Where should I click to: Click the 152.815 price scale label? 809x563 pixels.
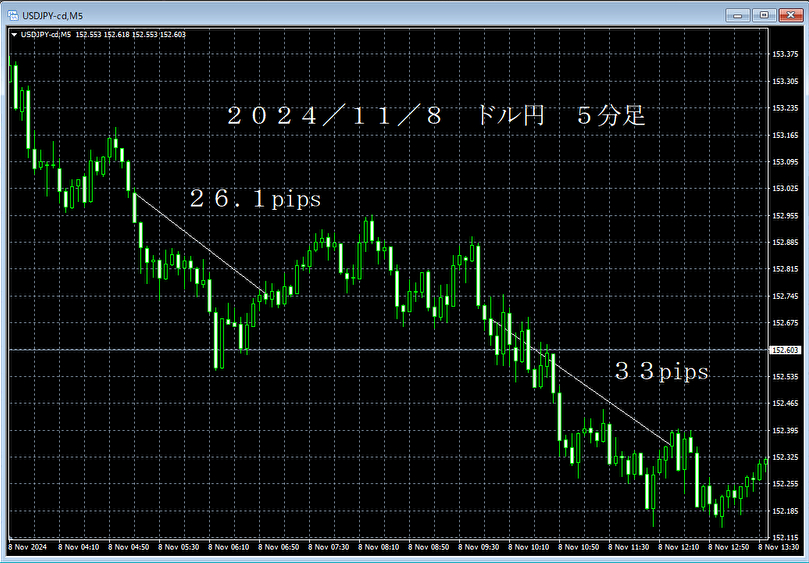785,269
